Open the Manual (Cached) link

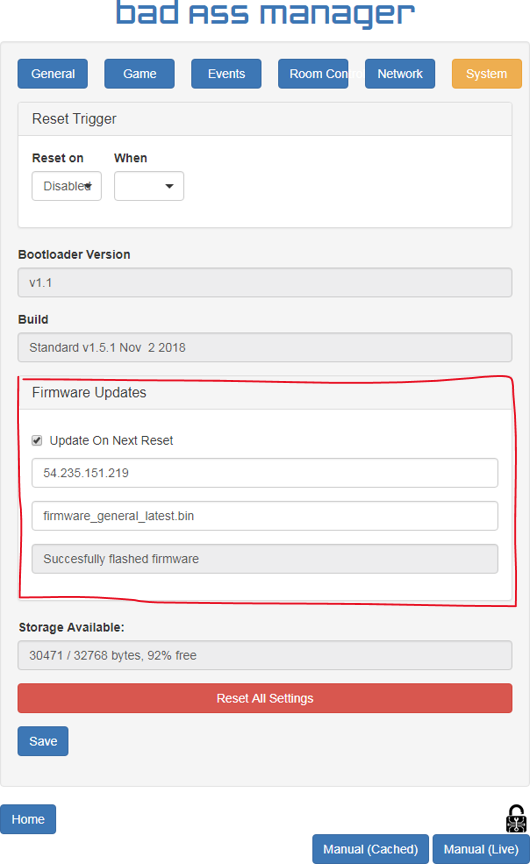[x=370, y=849]
